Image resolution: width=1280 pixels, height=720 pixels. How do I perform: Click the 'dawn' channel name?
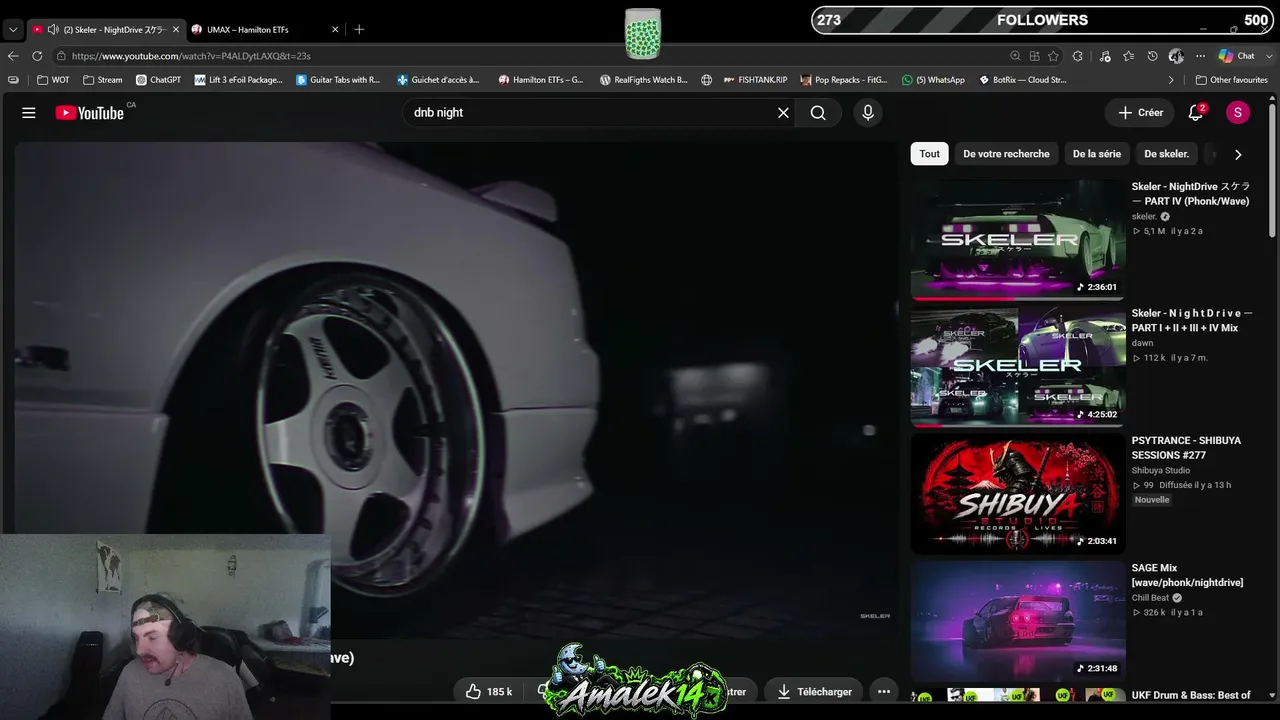pyautogui.click(x=1143, y=343)
